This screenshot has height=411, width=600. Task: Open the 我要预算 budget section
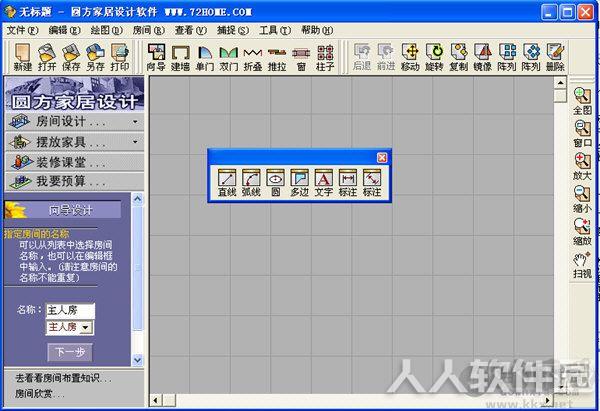(75, 181)
